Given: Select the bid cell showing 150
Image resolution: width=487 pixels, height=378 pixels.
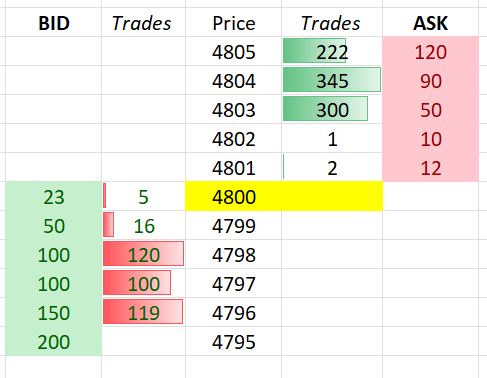Looking at the screenshot, I should (54, 312).
